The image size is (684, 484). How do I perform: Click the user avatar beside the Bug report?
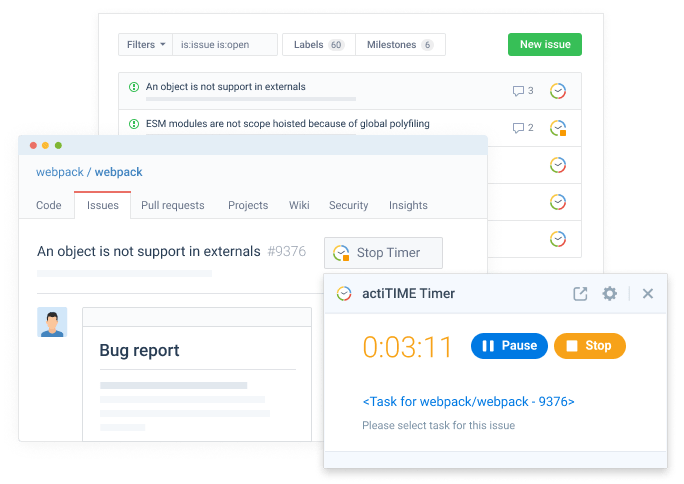tap(52, 322)
